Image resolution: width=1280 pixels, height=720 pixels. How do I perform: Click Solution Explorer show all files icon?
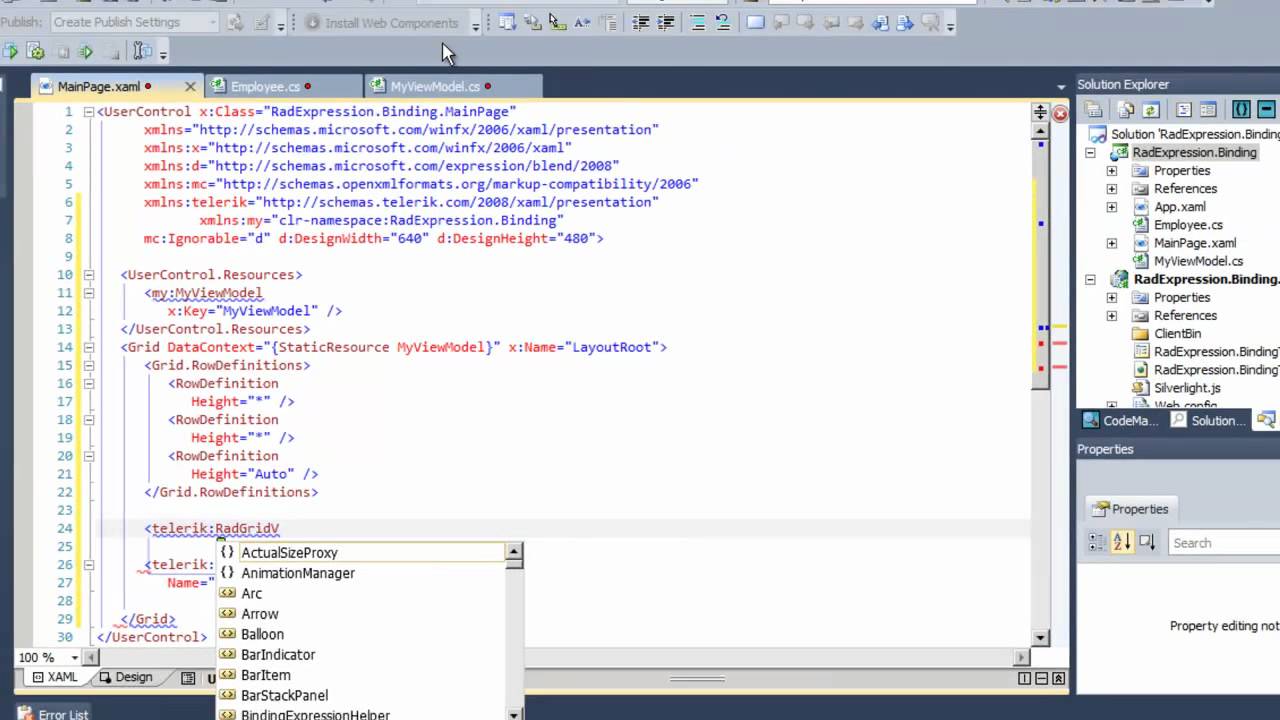[1126, 110]
